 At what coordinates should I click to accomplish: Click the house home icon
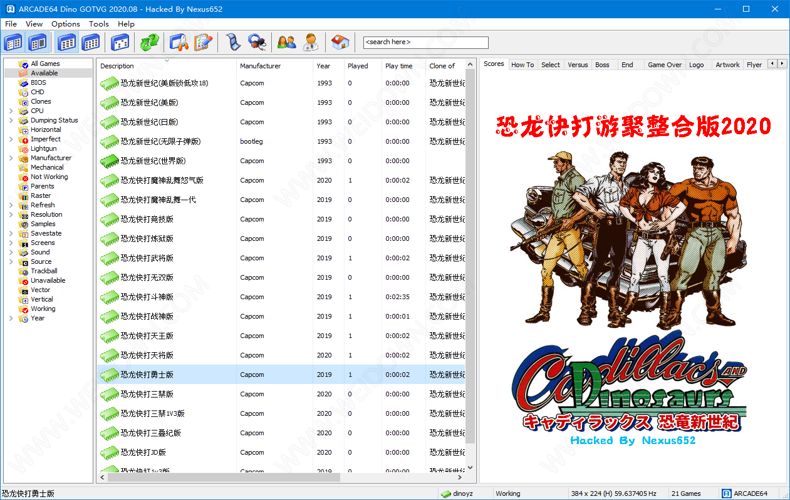(x=340, y=43)
